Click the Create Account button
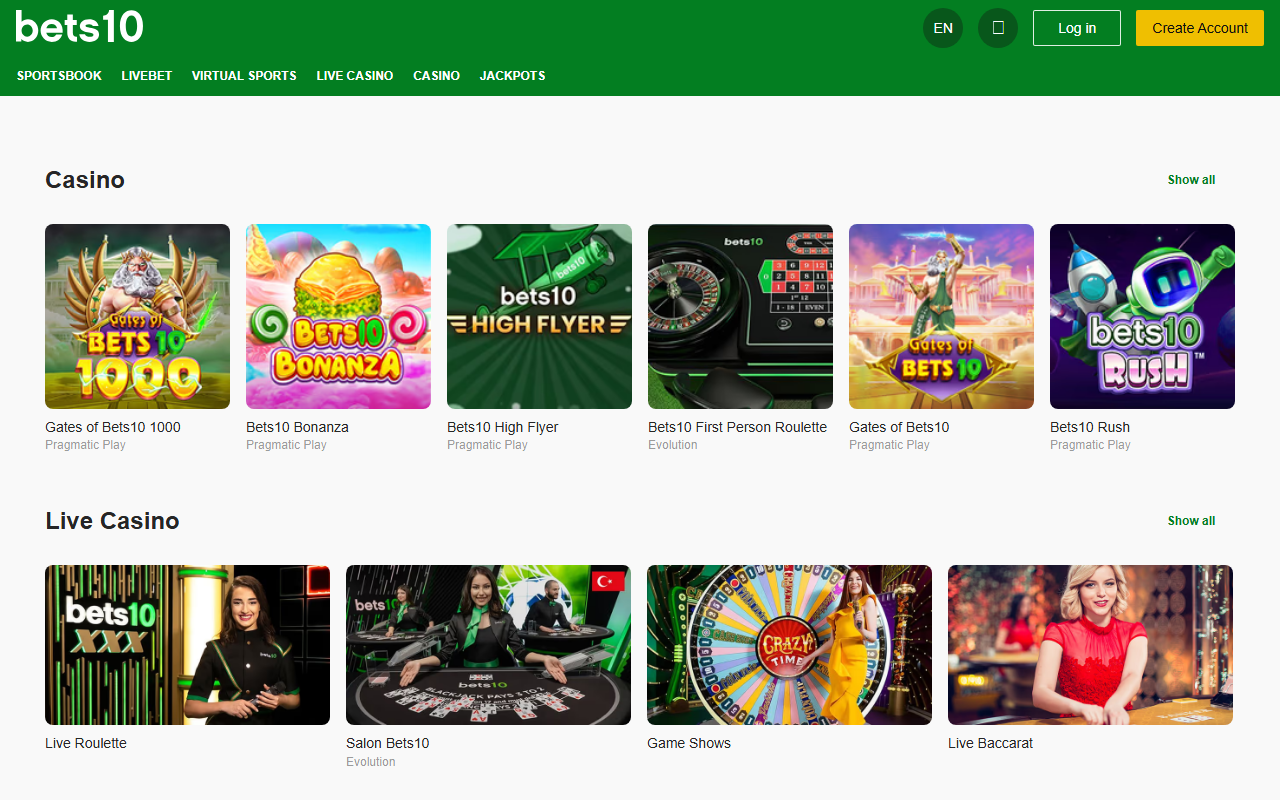1280x800 pixels. [1200, 28]
